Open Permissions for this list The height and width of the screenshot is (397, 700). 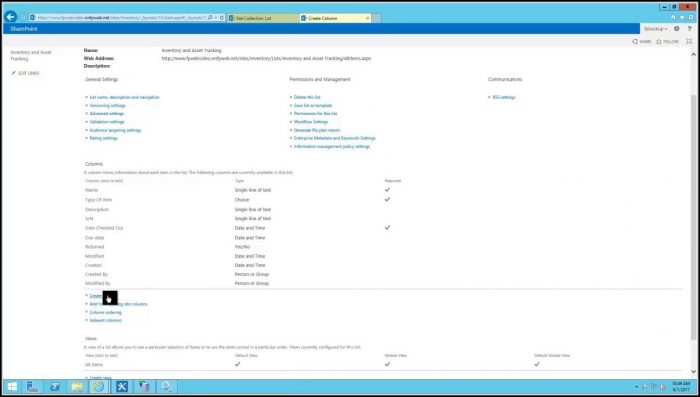coord(315,114)
